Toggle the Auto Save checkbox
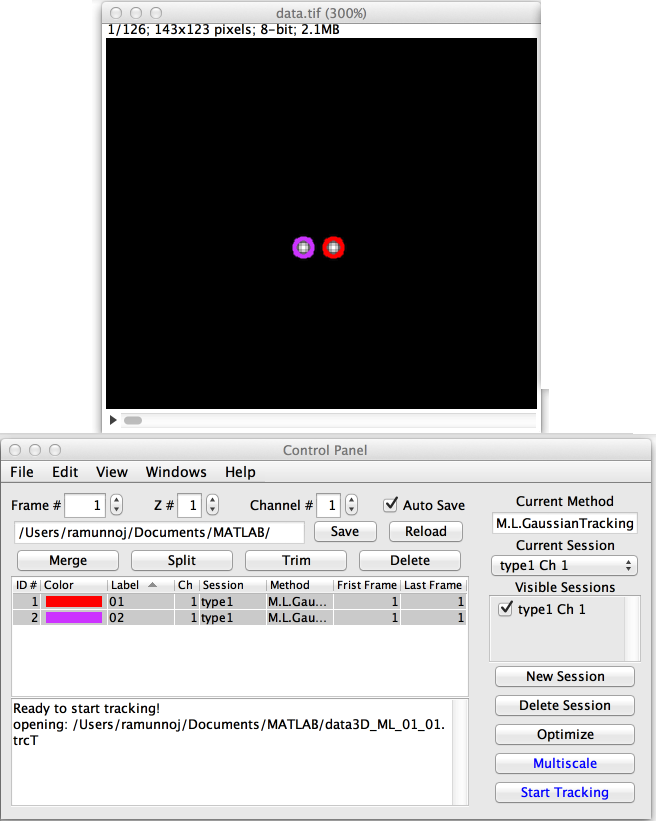The height and width of the screenshot is (821, 659). click(390, 505)
